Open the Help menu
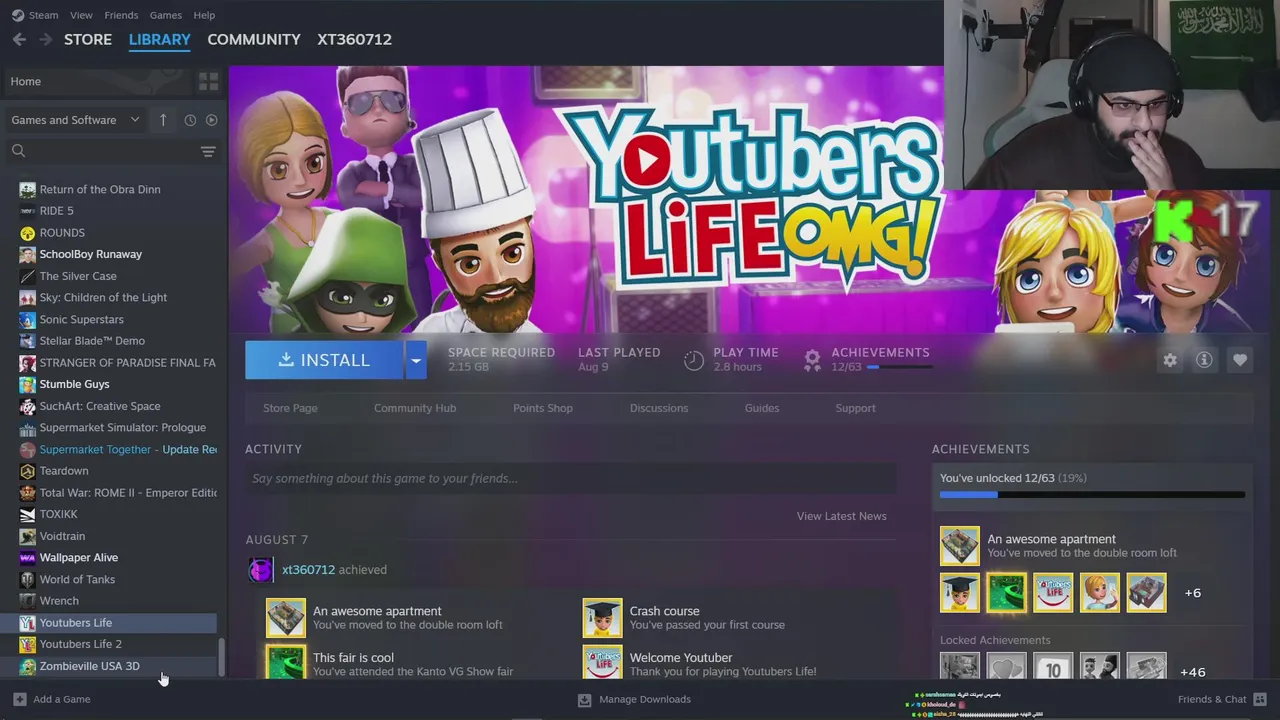This screenshot has width=1280, height=720. (x=204, y=15)
